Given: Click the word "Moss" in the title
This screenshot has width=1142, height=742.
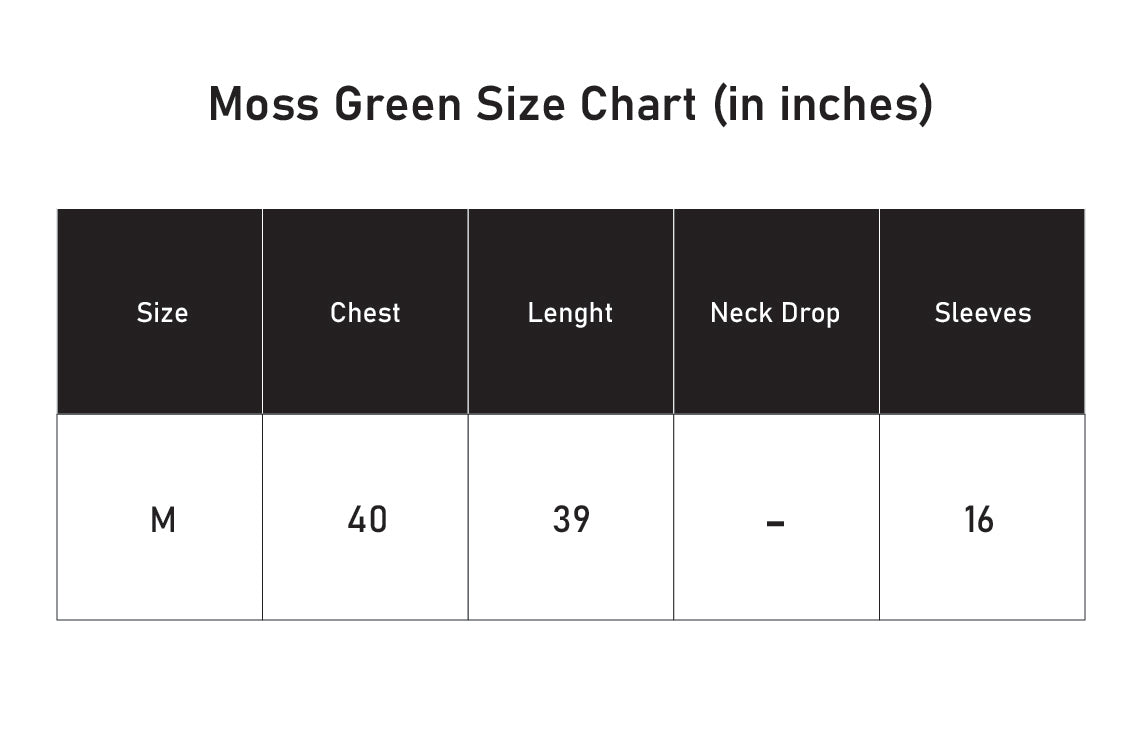Looking at the screenshot, I should (264, 104).
